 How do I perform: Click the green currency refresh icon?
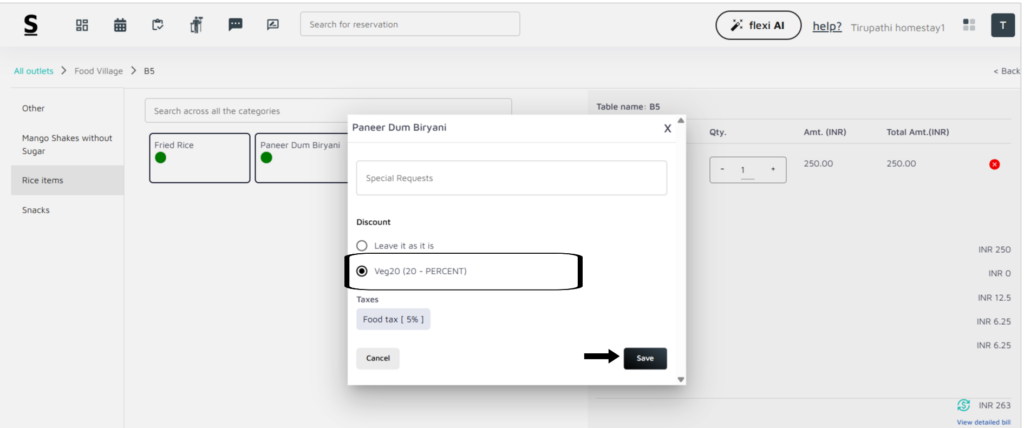[964, 405]
